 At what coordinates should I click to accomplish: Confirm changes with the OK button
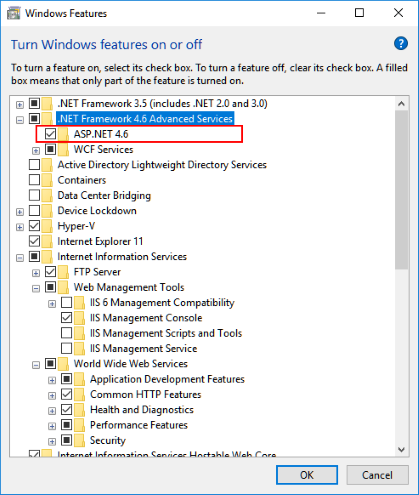(x=307, y=475)
